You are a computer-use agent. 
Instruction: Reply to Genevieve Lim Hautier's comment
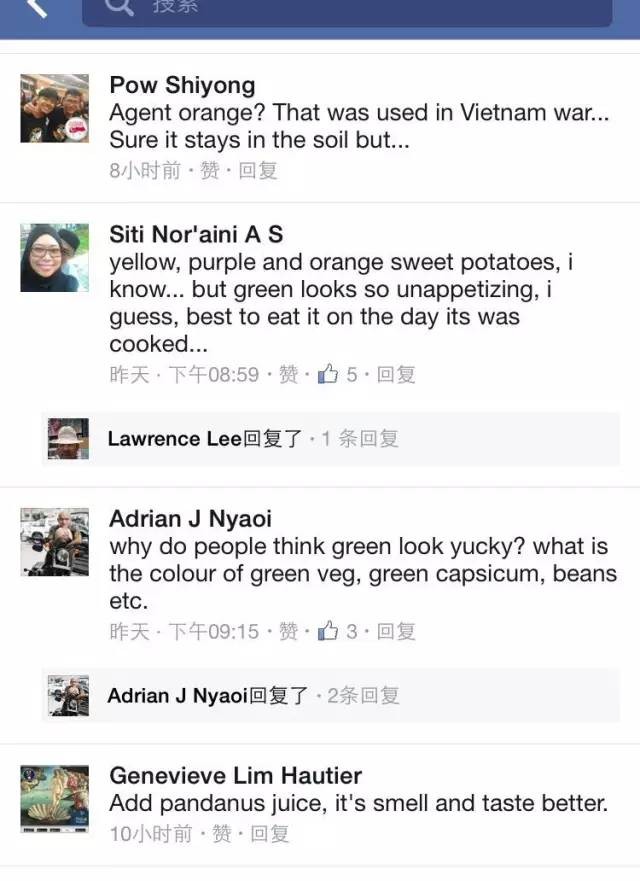[x=270, y=834]
